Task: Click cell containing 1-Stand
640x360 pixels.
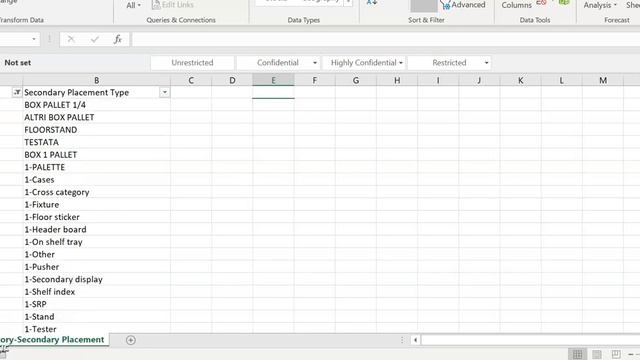Action: pyautogui.click(x=96, y=317)
